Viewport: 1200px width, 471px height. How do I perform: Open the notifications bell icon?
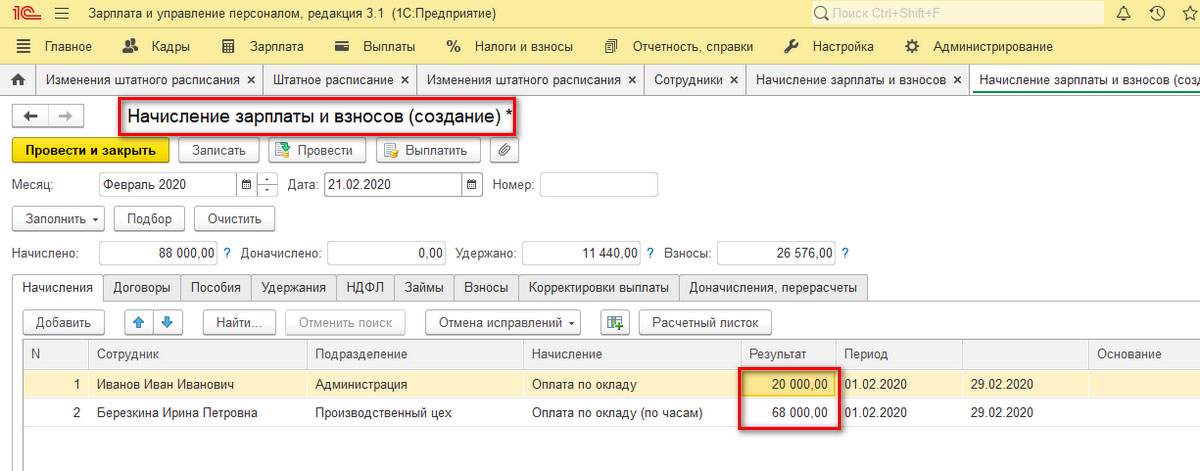coord(1123,14)
